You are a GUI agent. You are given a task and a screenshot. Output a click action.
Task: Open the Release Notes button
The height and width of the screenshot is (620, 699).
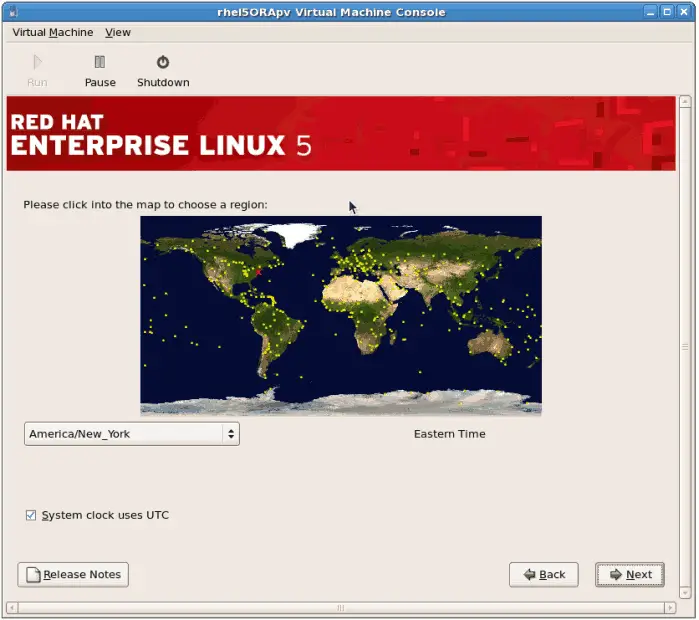tap(73, 575)
